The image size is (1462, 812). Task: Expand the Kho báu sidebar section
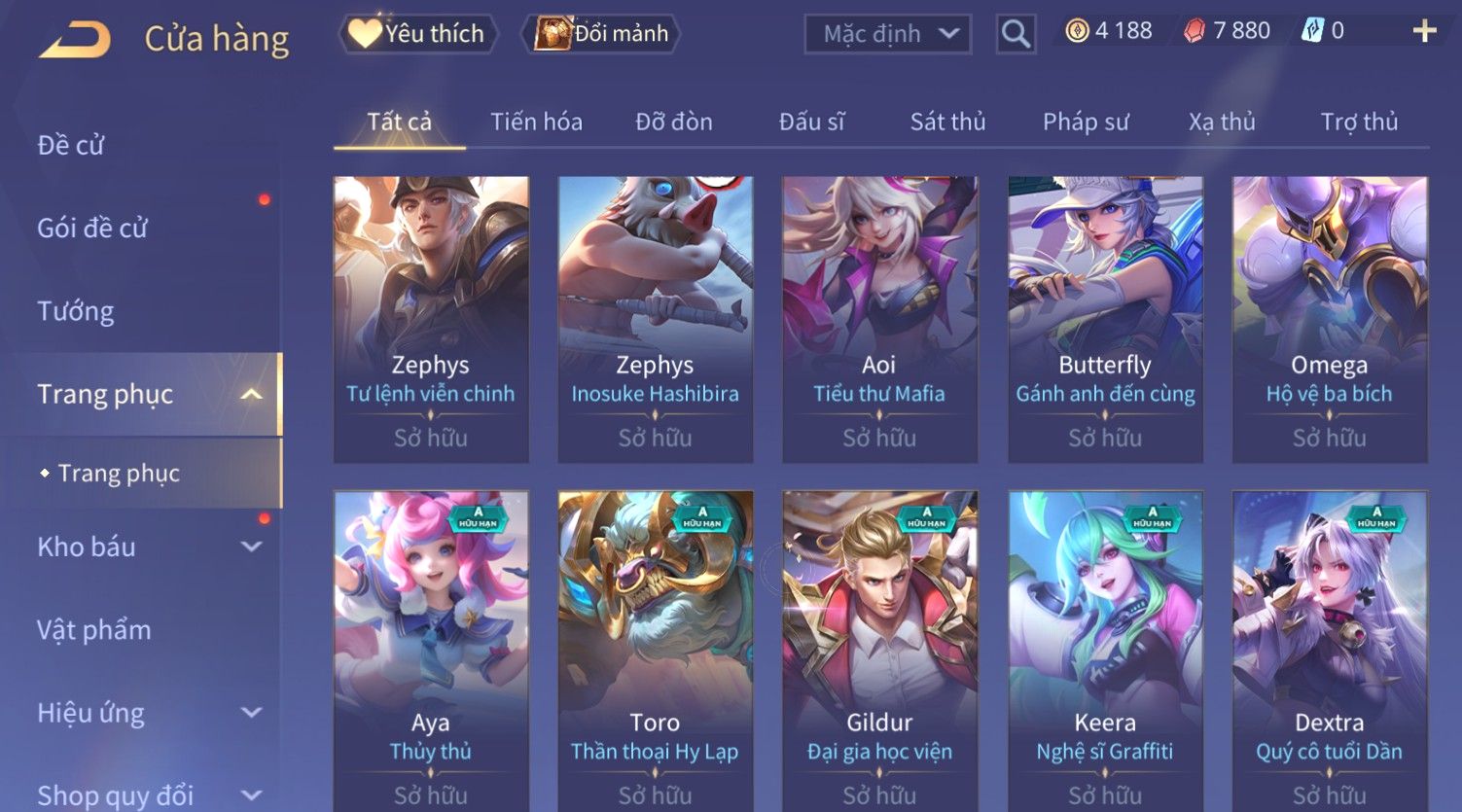pyautogui.click(x=251, y=547)
